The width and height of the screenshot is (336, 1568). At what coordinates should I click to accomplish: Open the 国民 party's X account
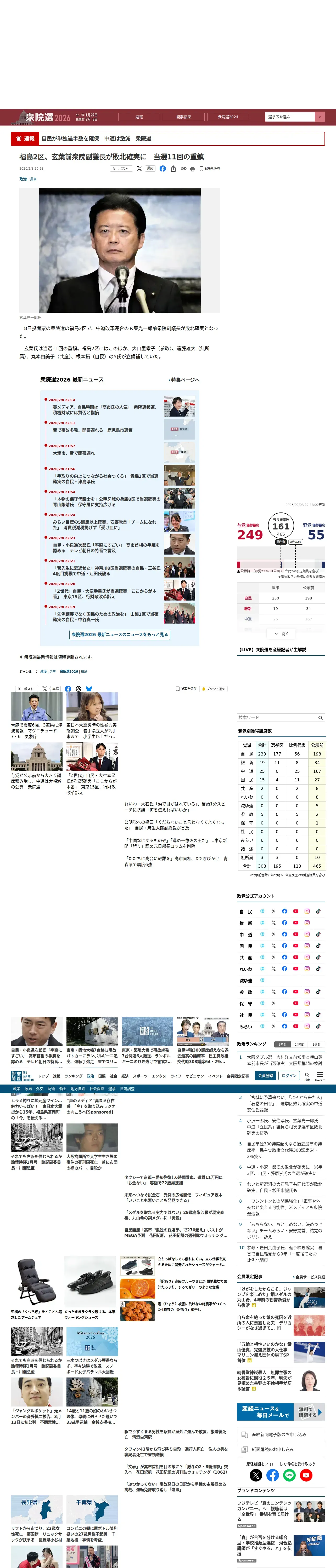[x=273, y=946]
